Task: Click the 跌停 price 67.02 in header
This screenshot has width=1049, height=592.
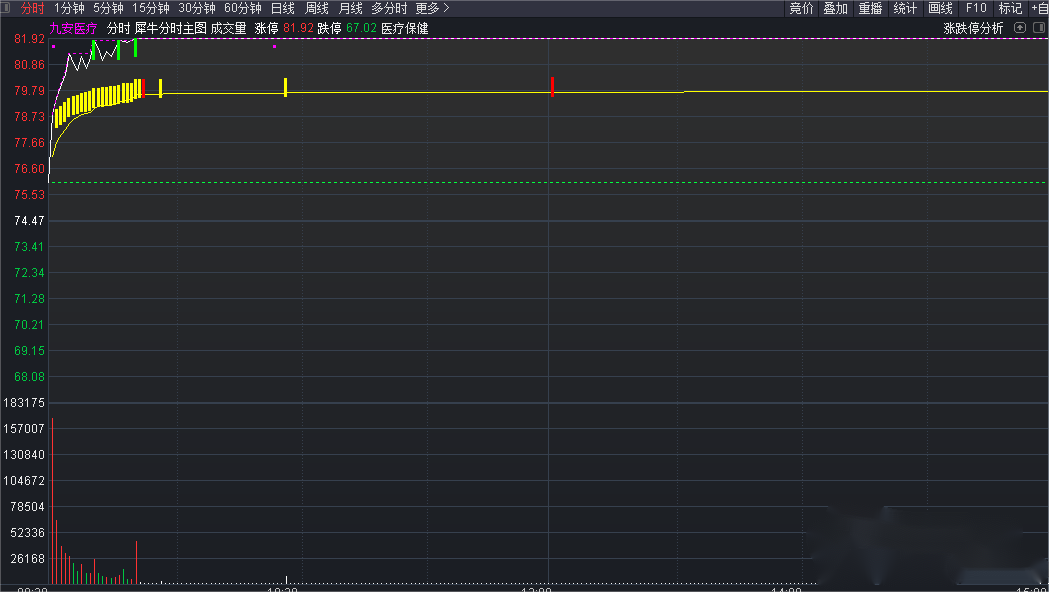Action: coord(361,28)
